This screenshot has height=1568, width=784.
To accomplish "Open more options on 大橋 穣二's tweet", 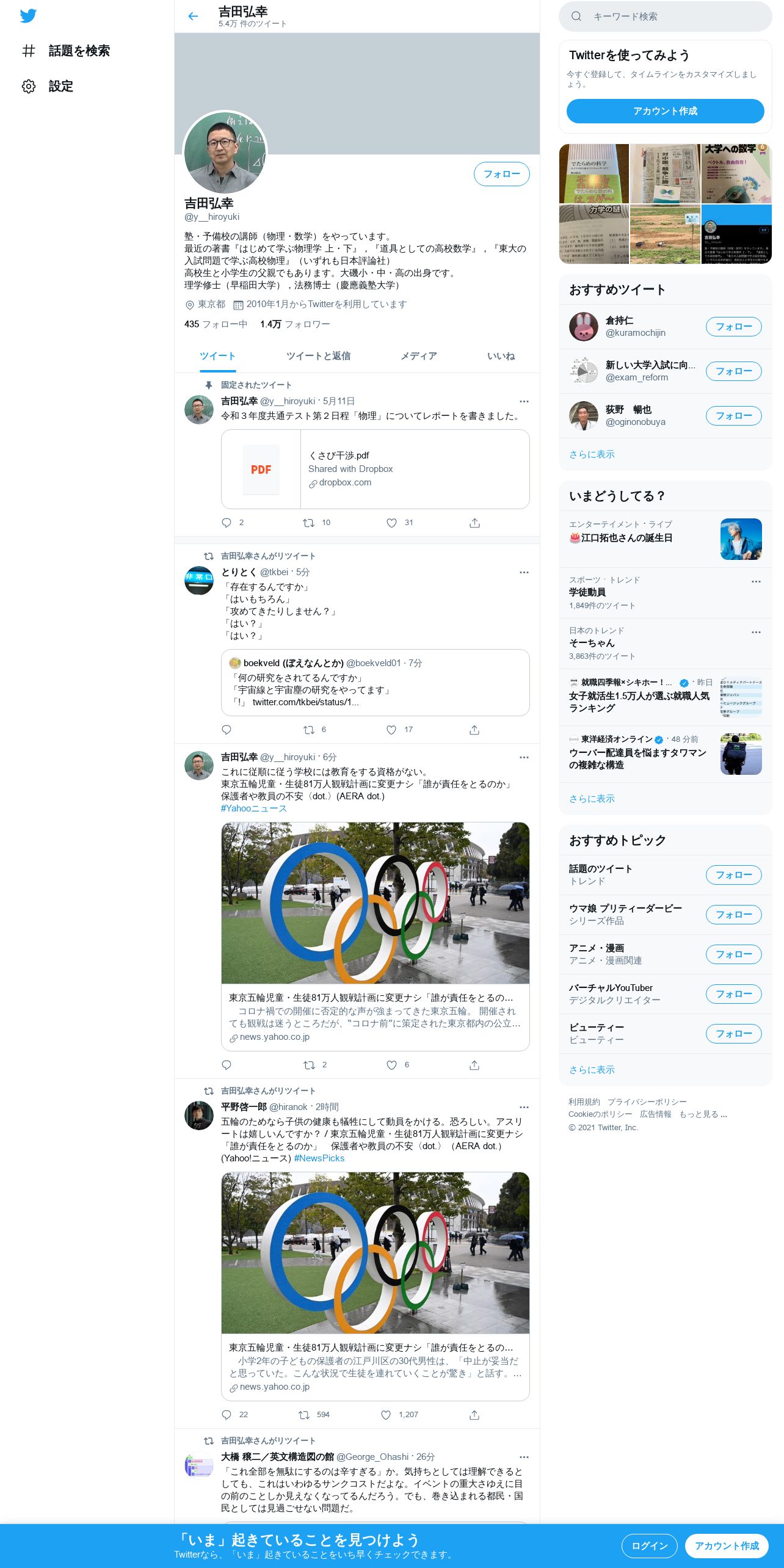I will pos(524,1457).
